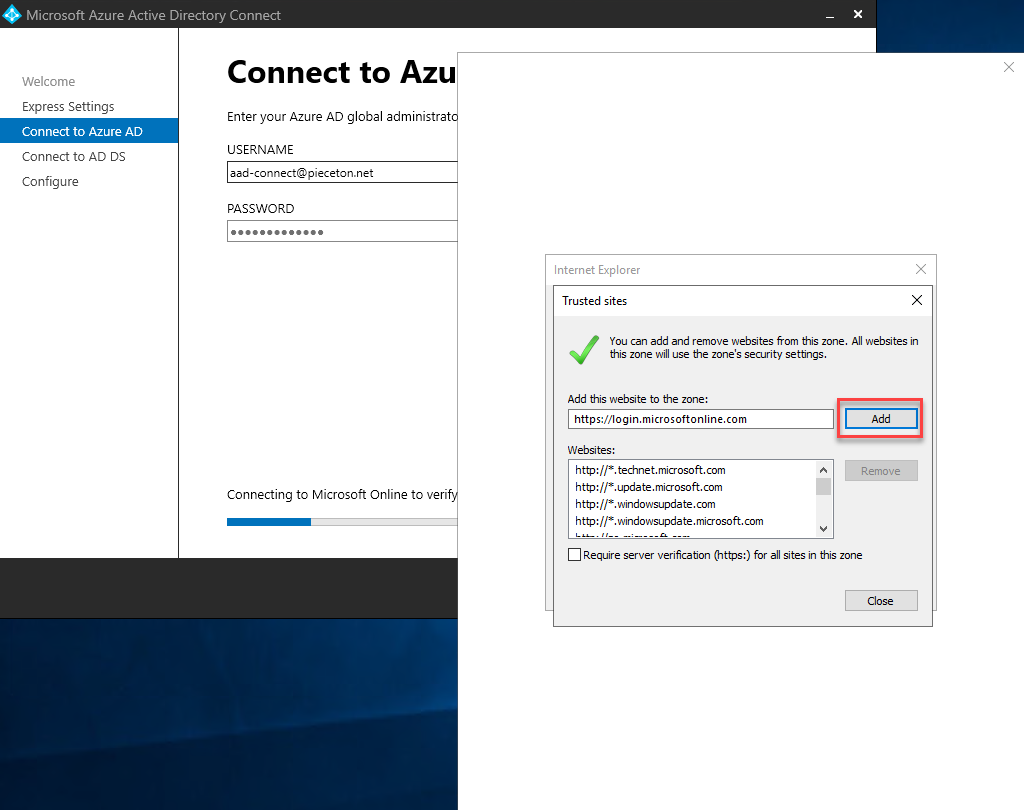
Task: Click the Add button for the website
Action: (881, 419)
